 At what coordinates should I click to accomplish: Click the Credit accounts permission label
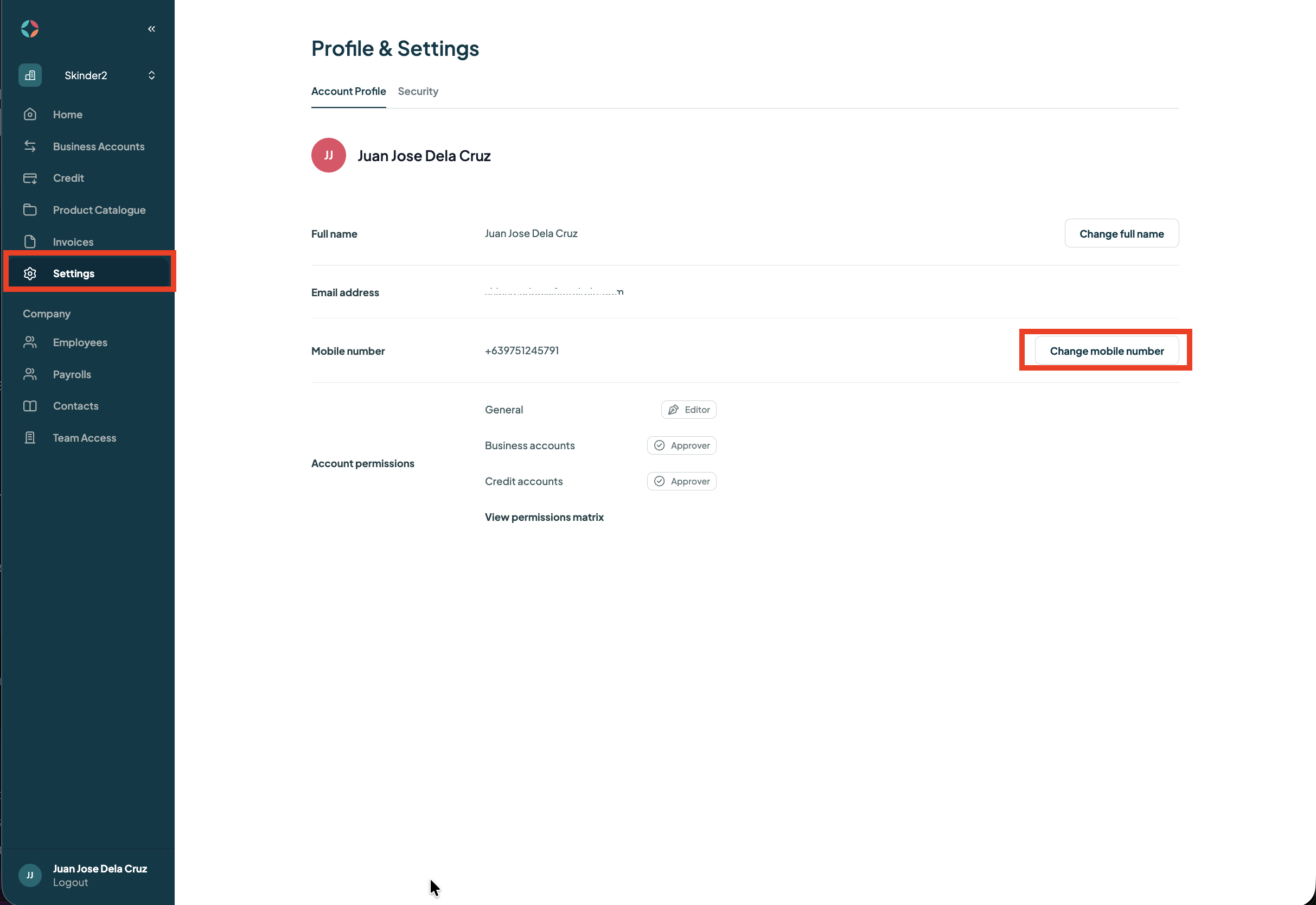[523, 481]
